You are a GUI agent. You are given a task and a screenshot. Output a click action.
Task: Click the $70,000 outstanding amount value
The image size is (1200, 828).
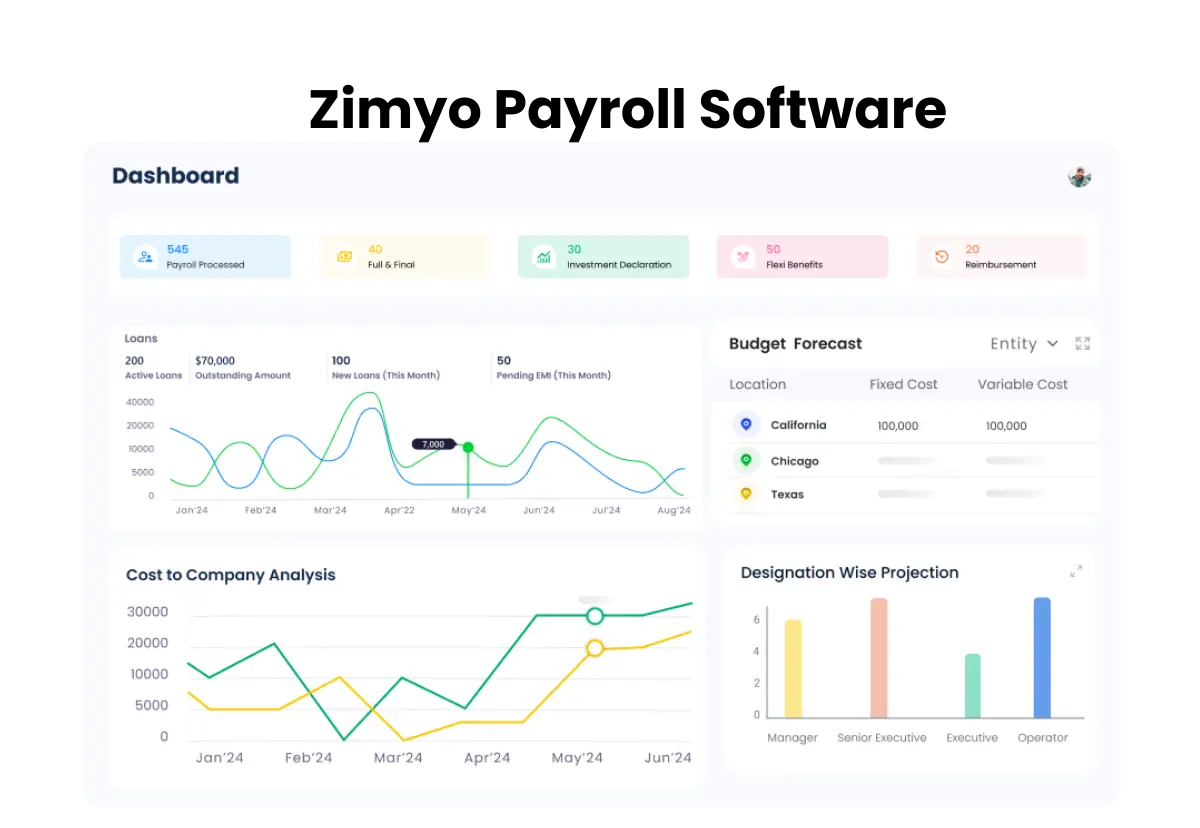click(215, 361)
